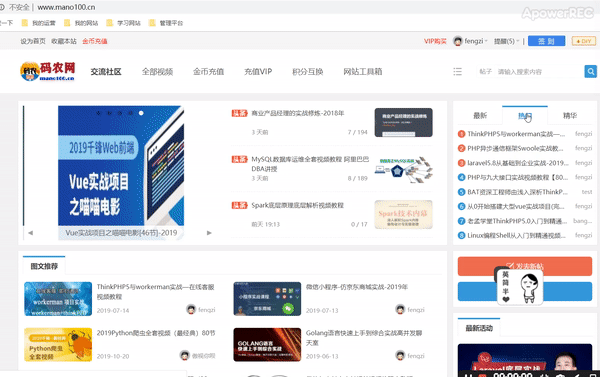
Task: Switch to the 热门 tab
Action: click(525, 115)
